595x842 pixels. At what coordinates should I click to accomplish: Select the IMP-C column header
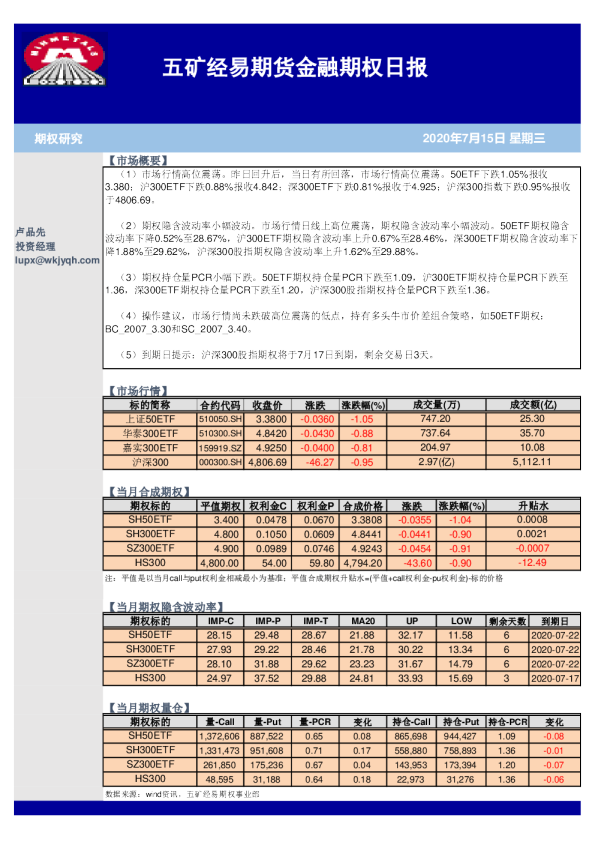click(x=221, y=621)
